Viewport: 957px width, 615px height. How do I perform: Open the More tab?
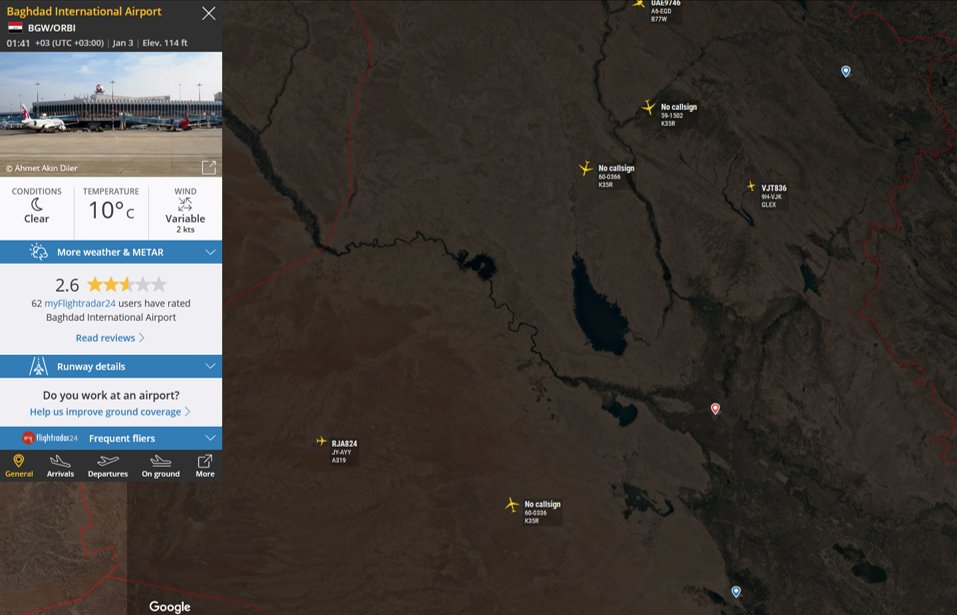pos(205,466)
